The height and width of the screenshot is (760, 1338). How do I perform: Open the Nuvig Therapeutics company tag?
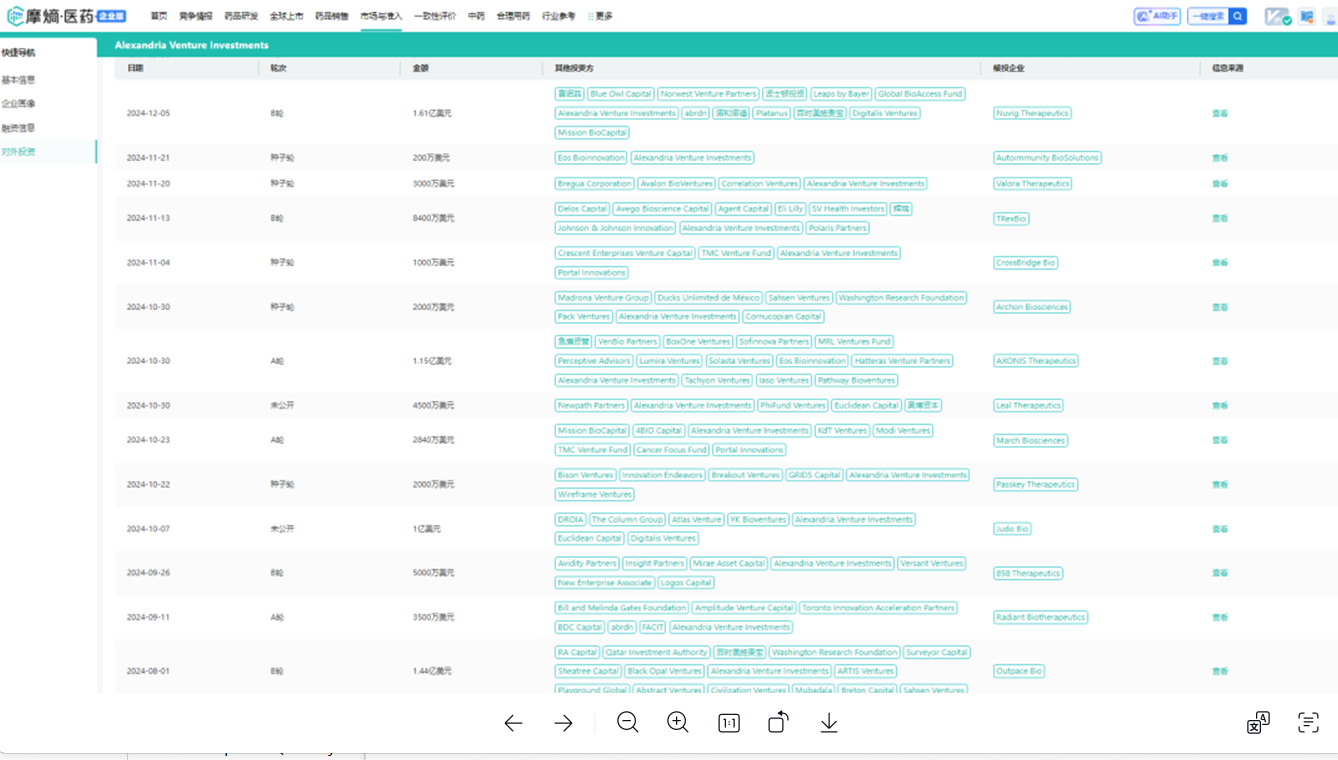tap(1032, 113)
